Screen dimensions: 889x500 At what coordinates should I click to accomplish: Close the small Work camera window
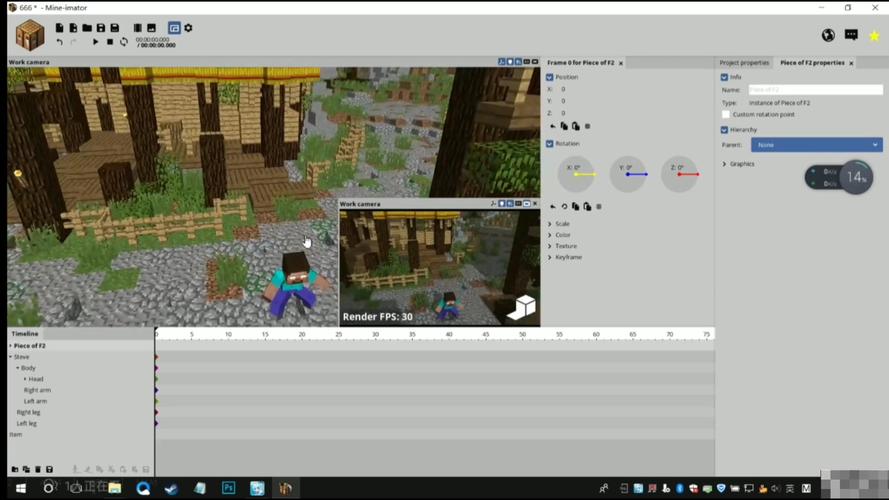coord(535,204)
